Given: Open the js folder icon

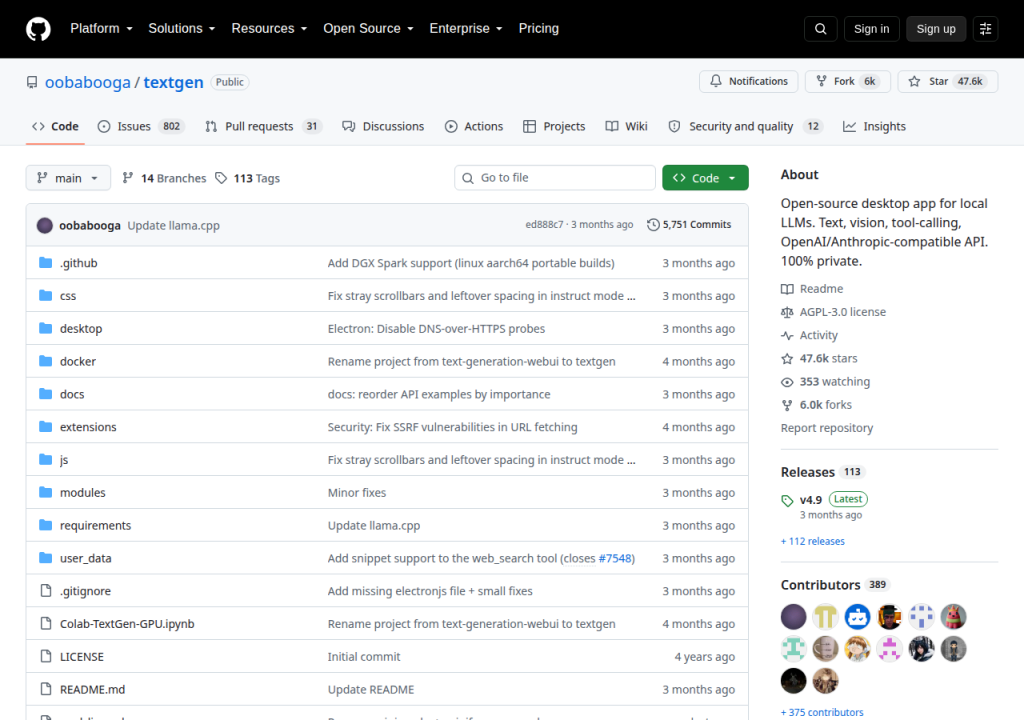Looking at the screenshot, I should 45,459.
